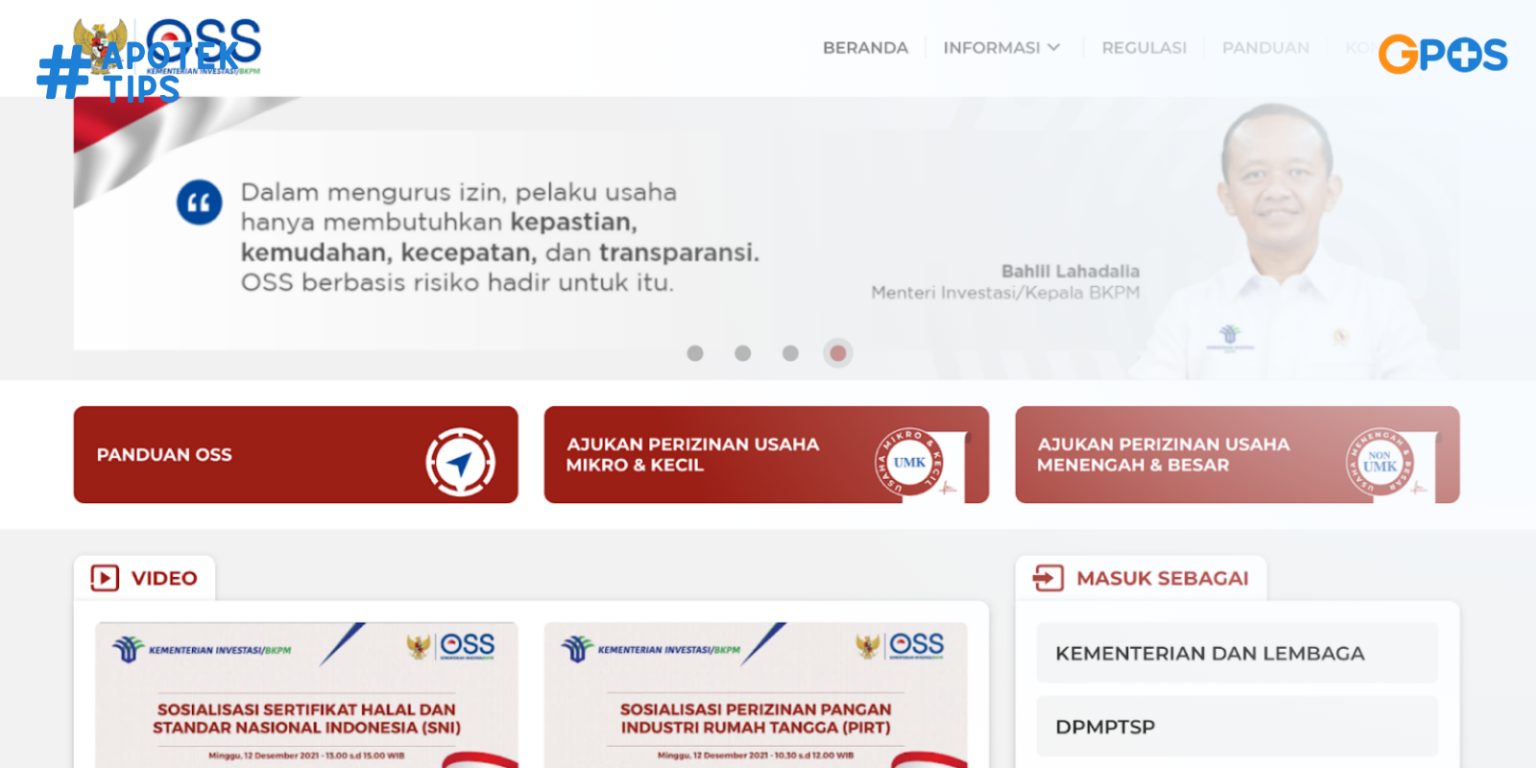Click the quotation mark icon in the banner
1536x768 pixels.
click(198, 201)
